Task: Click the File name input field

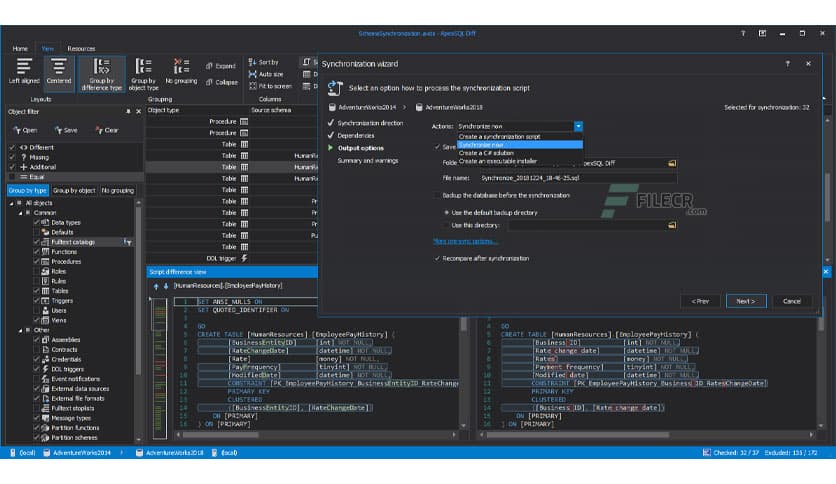Action: click(578, 178)
